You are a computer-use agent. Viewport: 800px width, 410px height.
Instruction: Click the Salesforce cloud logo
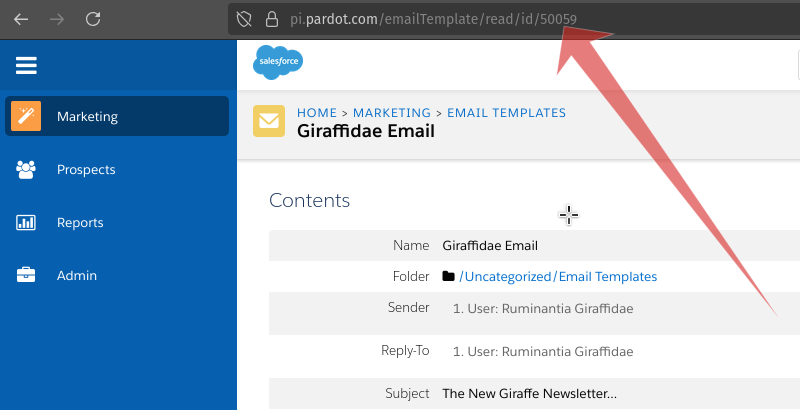[278, 63]
